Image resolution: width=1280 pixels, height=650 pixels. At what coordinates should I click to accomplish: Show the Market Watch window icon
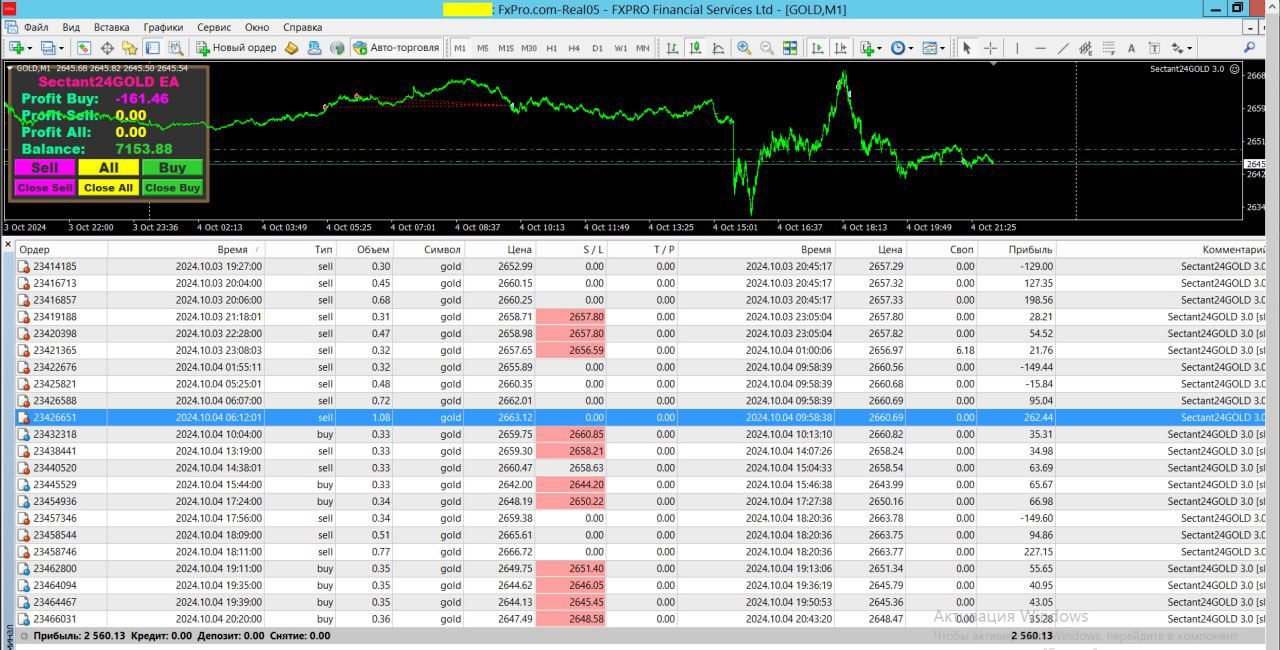(84, 48)
